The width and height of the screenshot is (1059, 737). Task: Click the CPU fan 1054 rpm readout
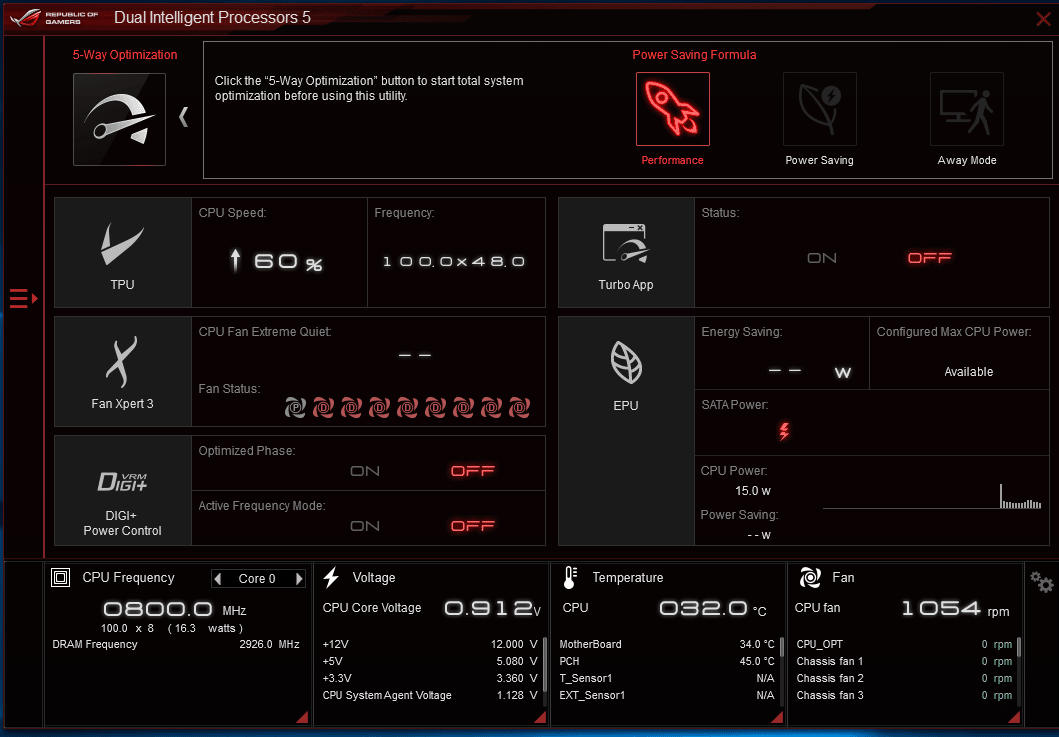(955, 609)
